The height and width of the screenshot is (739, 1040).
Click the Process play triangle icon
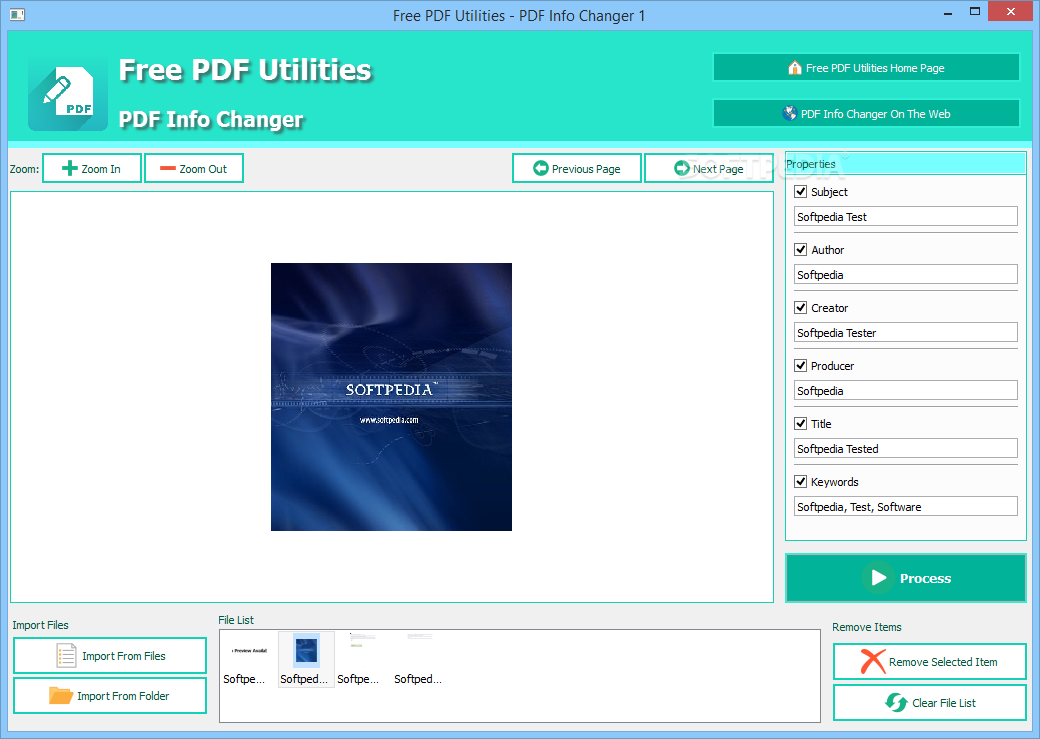878,578
